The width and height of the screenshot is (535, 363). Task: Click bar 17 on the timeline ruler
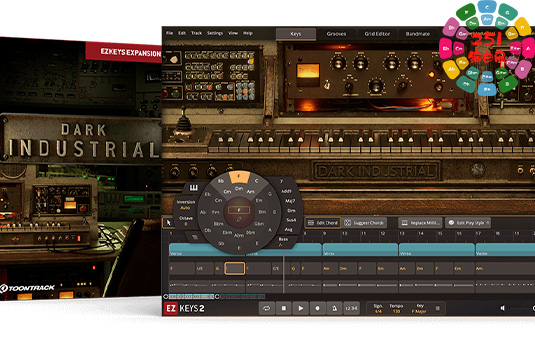478,233
